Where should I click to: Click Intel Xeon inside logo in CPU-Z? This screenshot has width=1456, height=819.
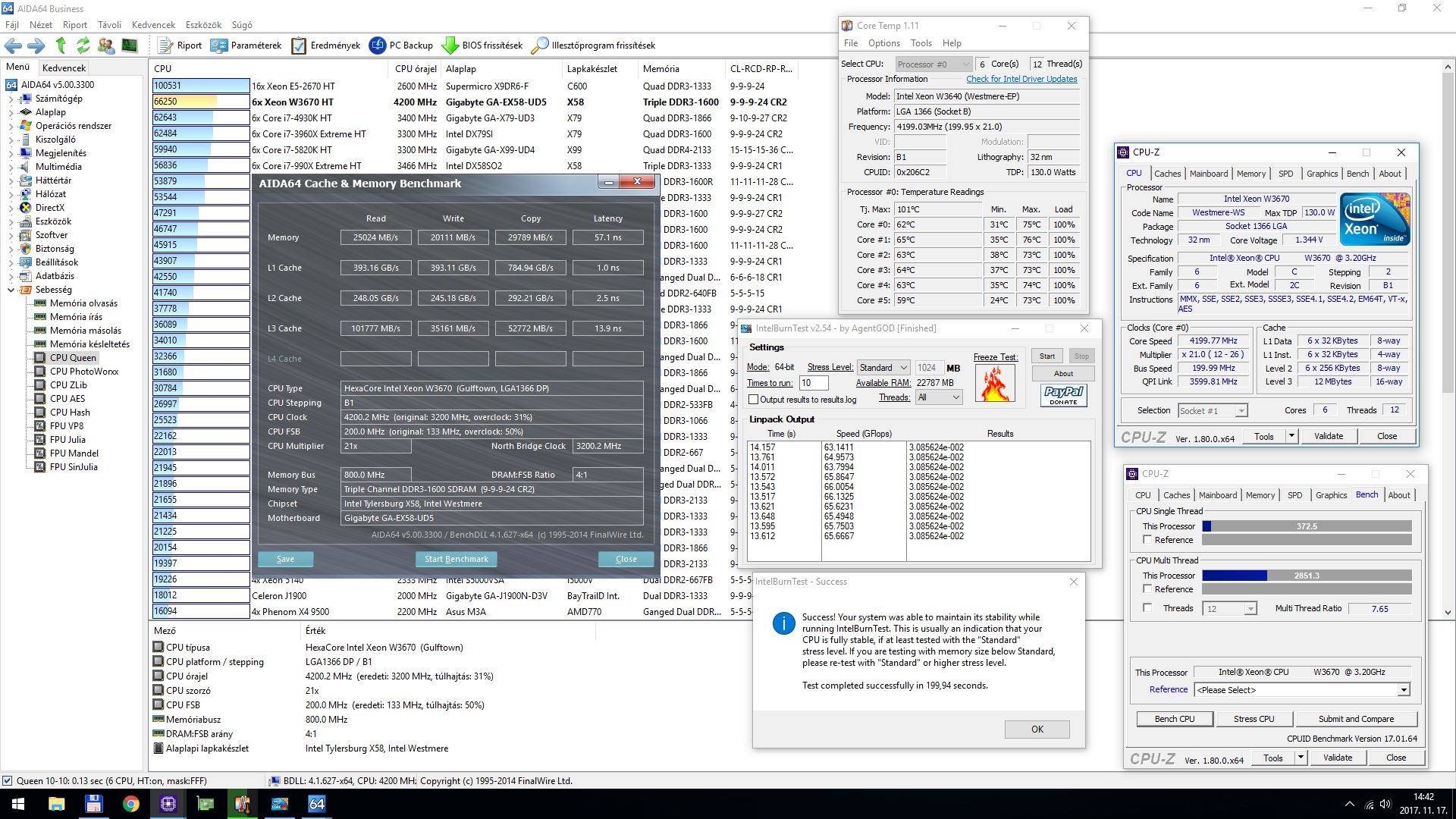point(1375,218)
